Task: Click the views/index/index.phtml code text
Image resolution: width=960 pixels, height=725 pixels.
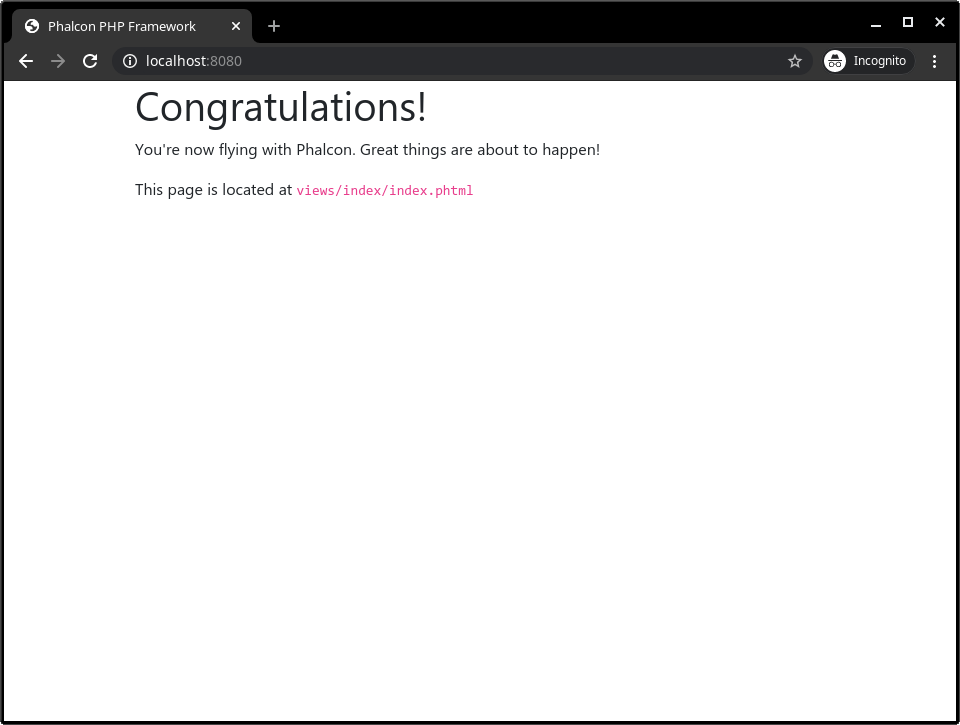Action: pyautogui.click(x=384, y=190)
